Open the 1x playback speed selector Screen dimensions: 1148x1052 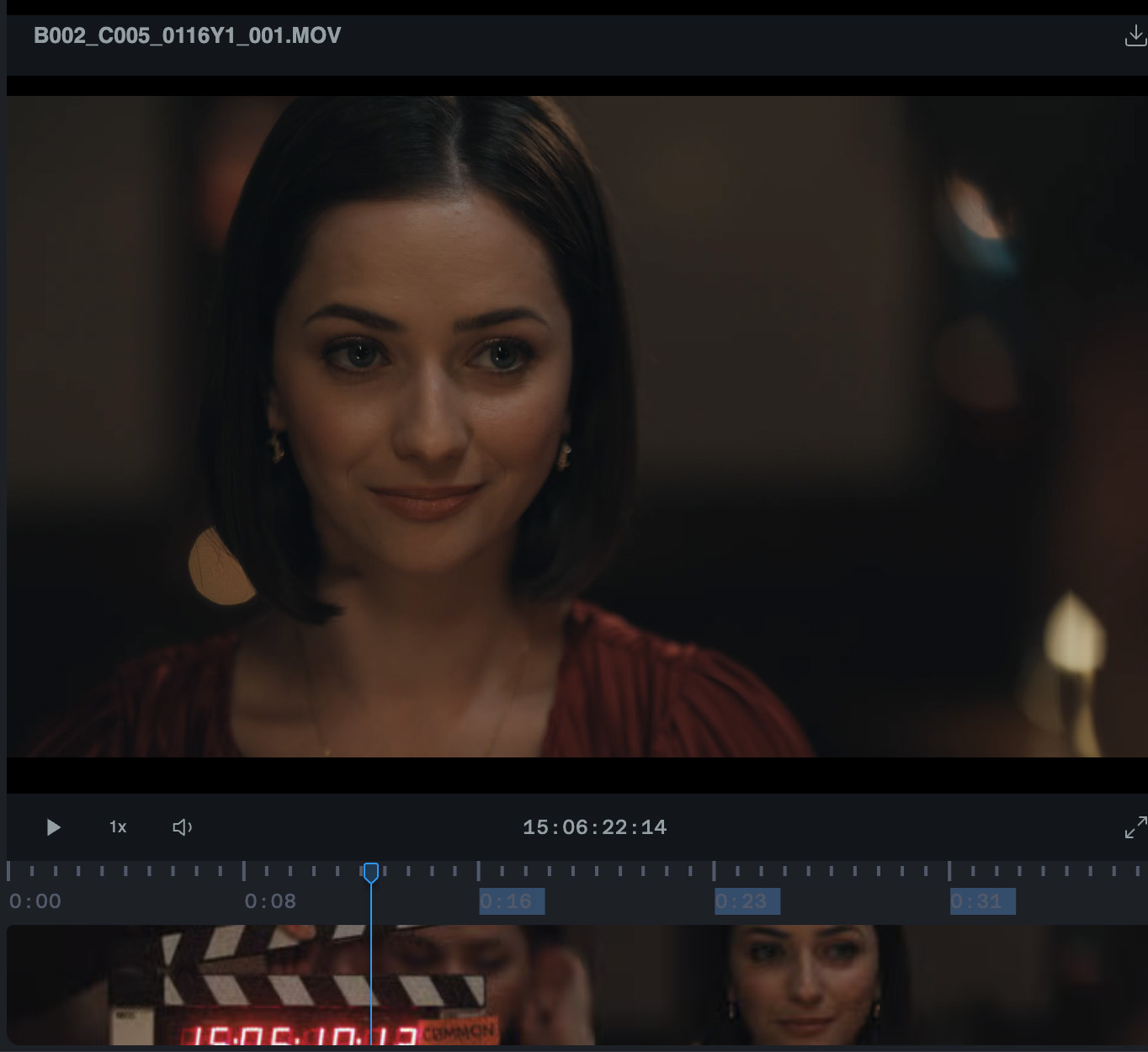118,827
